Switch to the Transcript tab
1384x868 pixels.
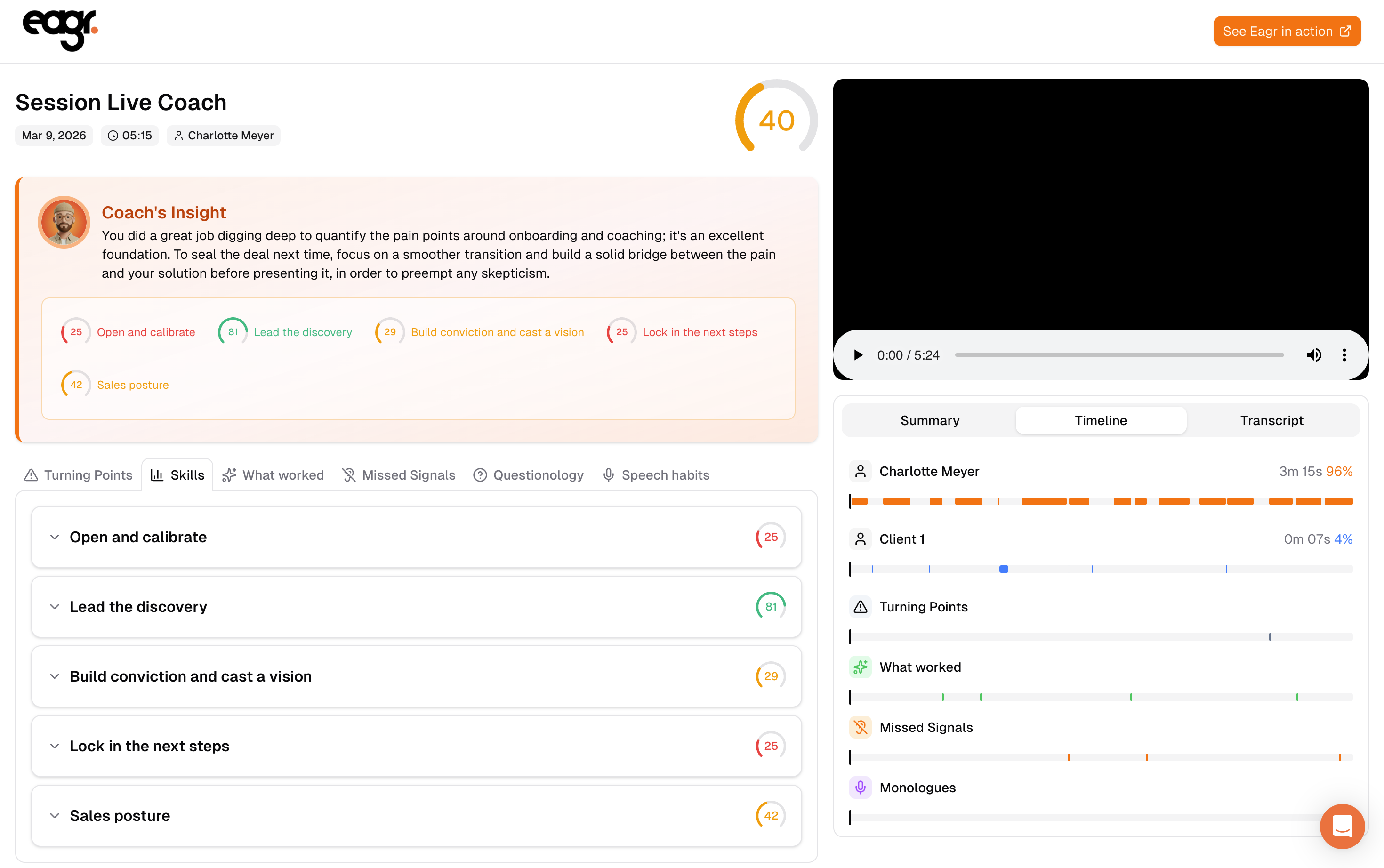[x=1271, y=420]
